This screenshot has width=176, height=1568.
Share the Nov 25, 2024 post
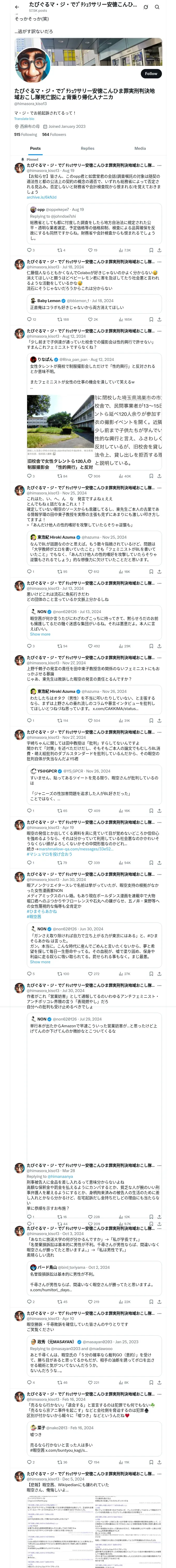(159, 572)
